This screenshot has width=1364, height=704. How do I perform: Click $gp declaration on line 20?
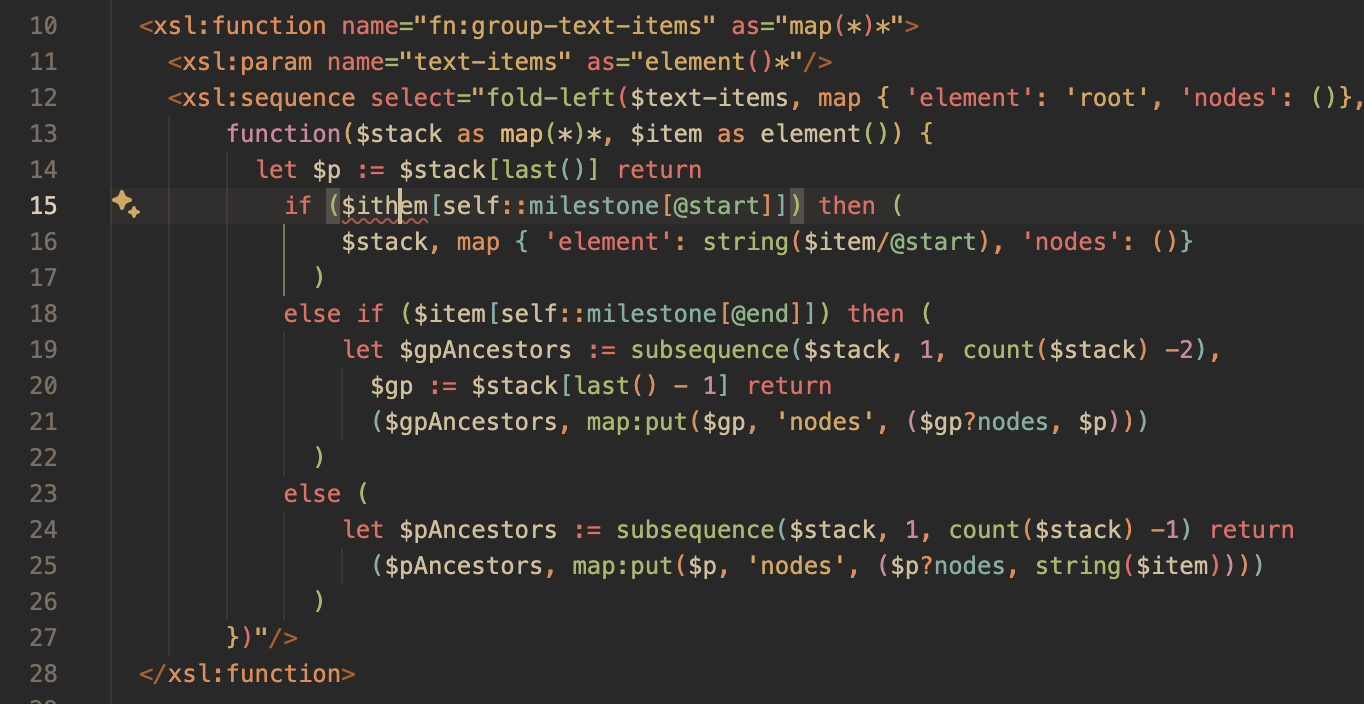[392, 385]
